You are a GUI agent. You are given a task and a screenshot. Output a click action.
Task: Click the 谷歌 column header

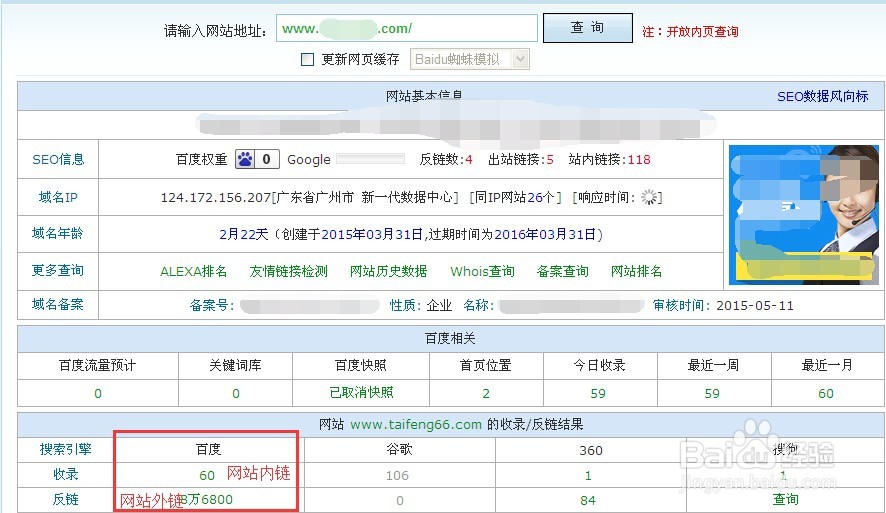399,449
